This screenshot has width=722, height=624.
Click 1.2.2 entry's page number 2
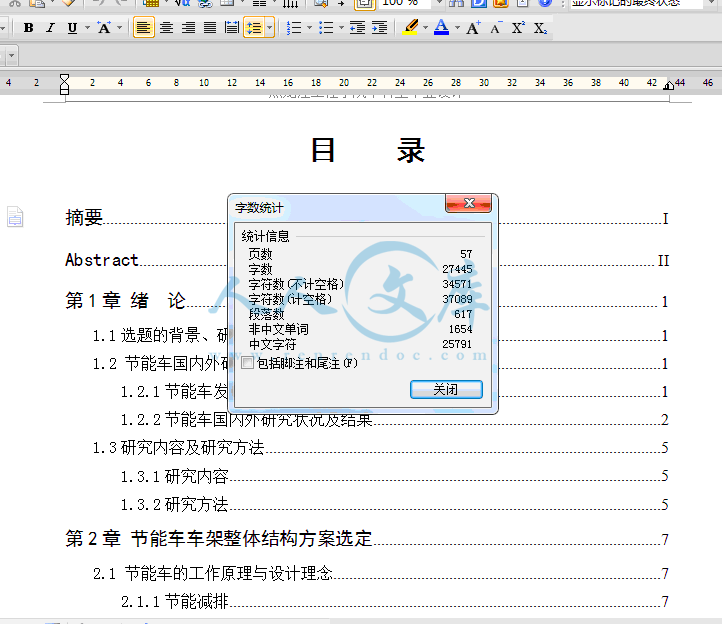[664, 420]
